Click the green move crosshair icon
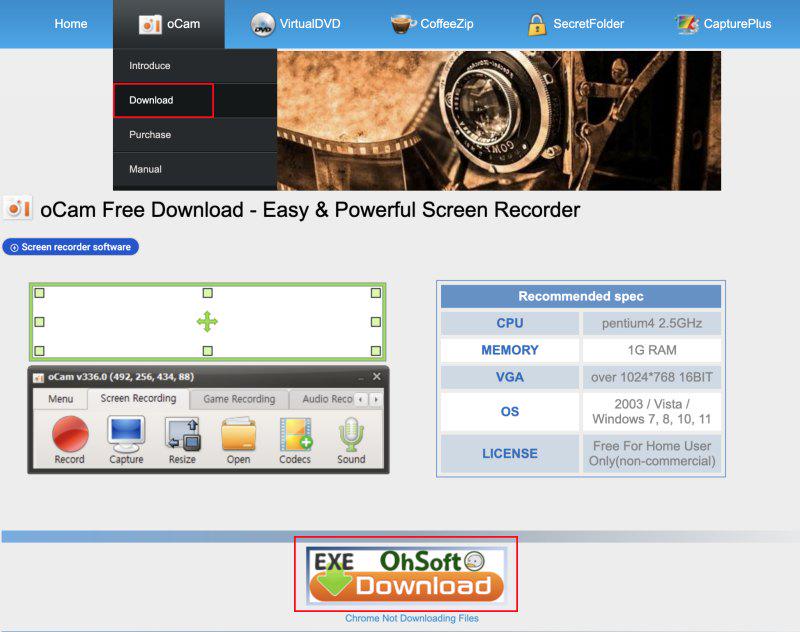The width and height of the screenshot is (800, 632). pos(207,322)
